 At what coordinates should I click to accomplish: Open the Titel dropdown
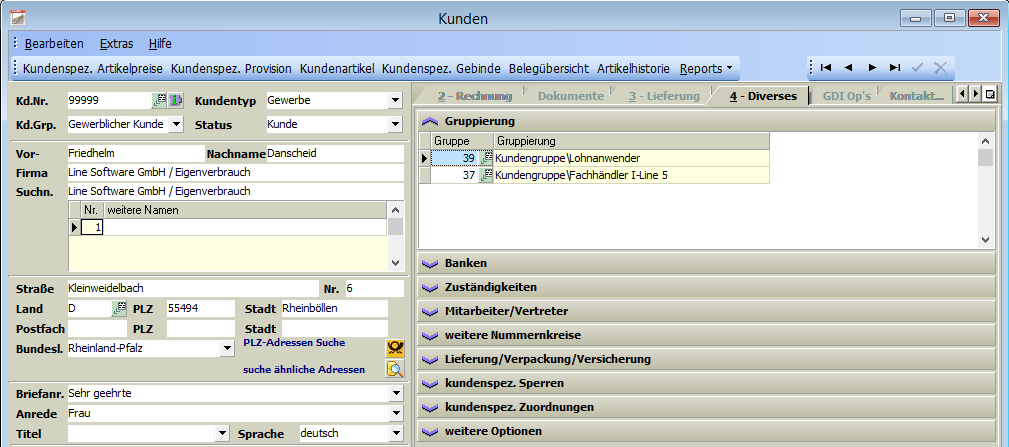pyautogui.click(x=222, y=433)
